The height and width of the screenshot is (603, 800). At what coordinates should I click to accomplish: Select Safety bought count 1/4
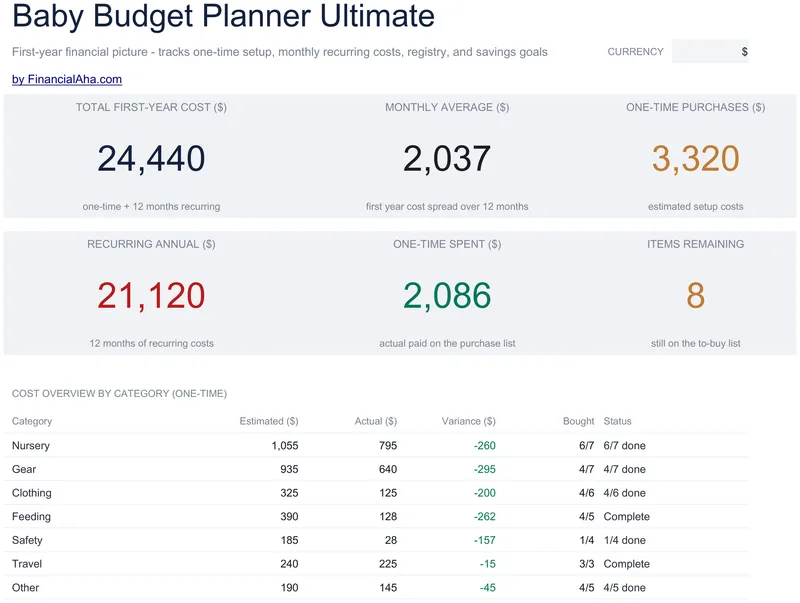point(587,540)
